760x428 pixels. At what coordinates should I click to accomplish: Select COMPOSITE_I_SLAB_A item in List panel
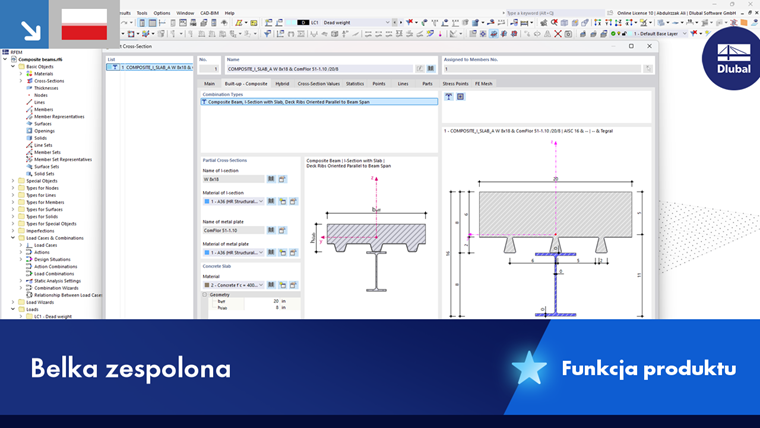149,67
